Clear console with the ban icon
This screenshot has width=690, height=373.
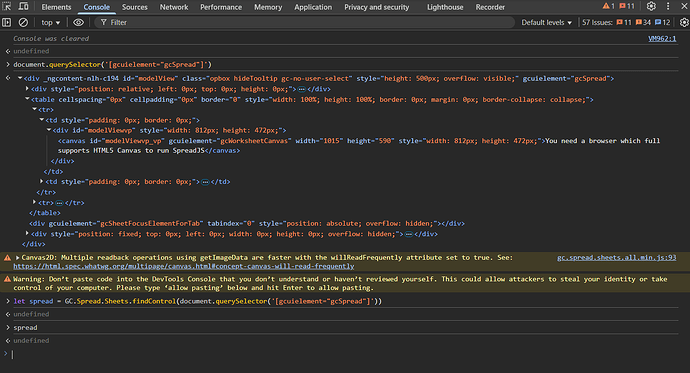click(23, 22)
